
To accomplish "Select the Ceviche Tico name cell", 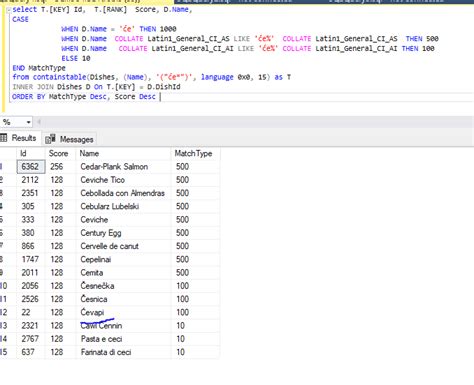I will pos(124,180).
